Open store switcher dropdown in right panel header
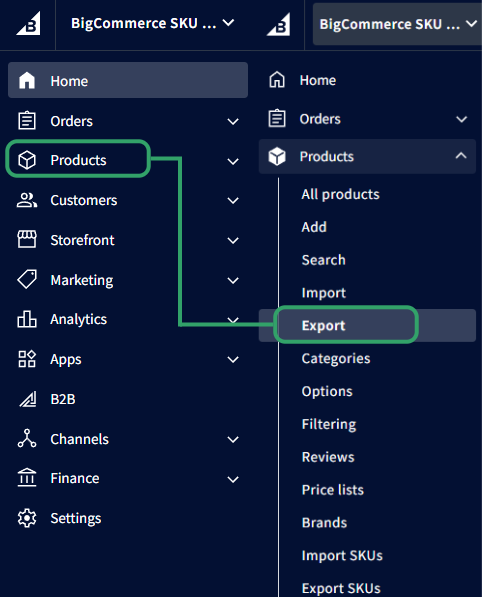 397,24
